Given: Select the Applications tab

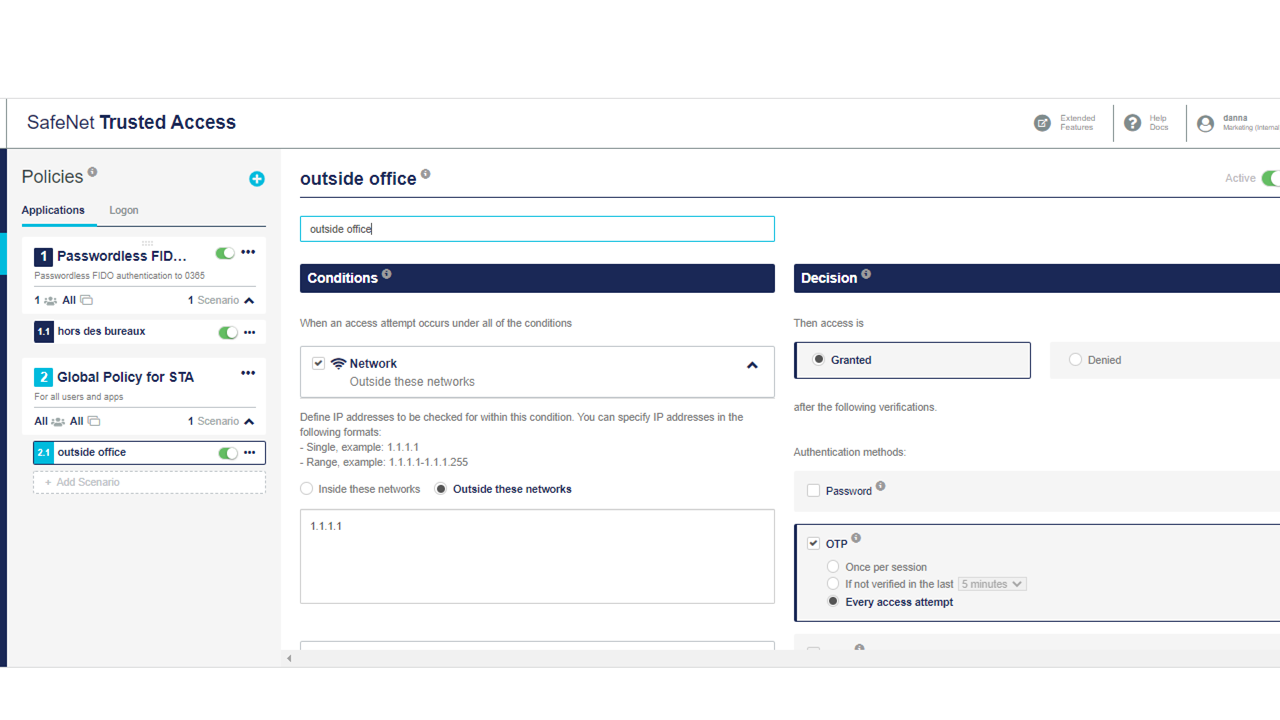Looking at the screenshot, I should pyautogui.click(x=53, y=210).
